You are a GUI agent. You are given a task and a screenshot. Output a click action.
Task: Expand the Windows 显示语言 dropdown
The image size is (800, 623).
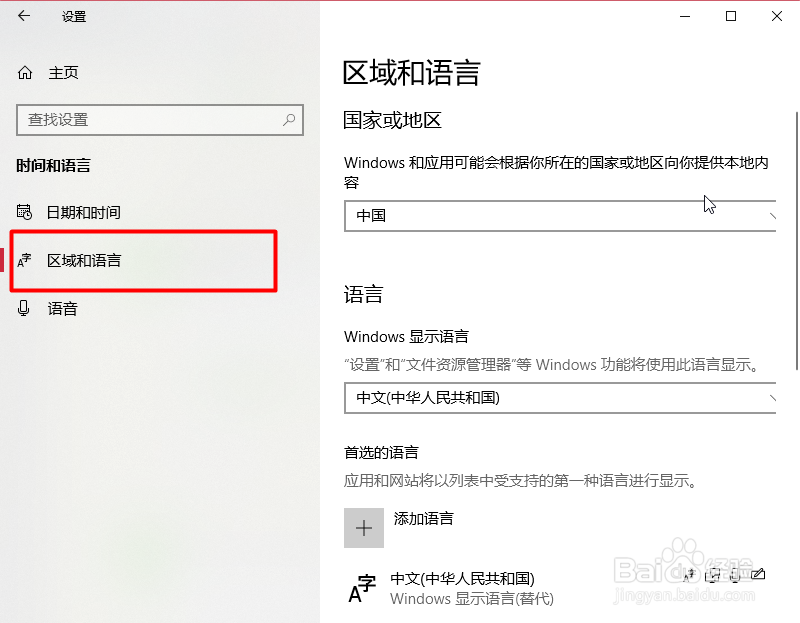coord(560,398)
